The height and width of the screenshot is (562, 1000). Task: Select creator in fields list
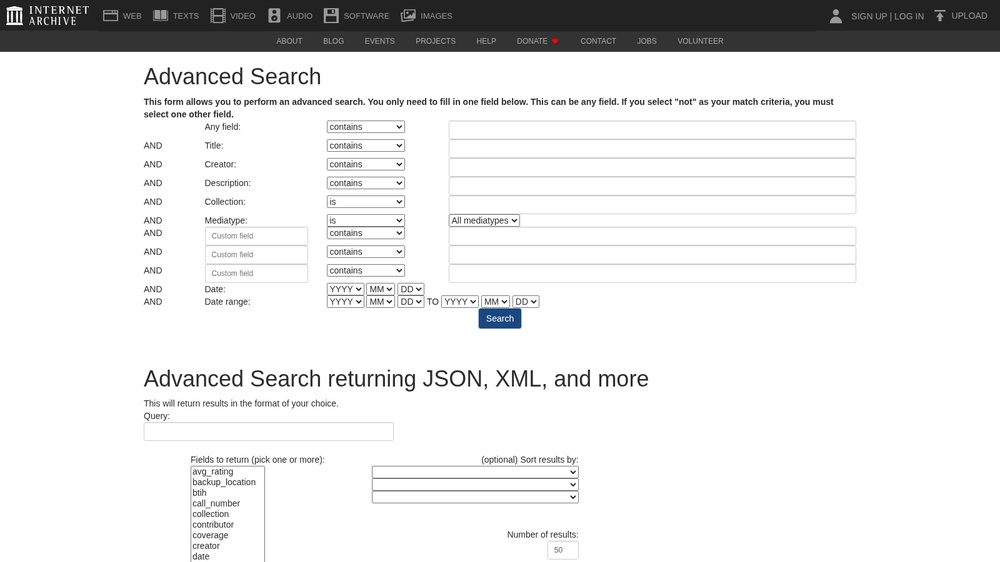(227, 546)
